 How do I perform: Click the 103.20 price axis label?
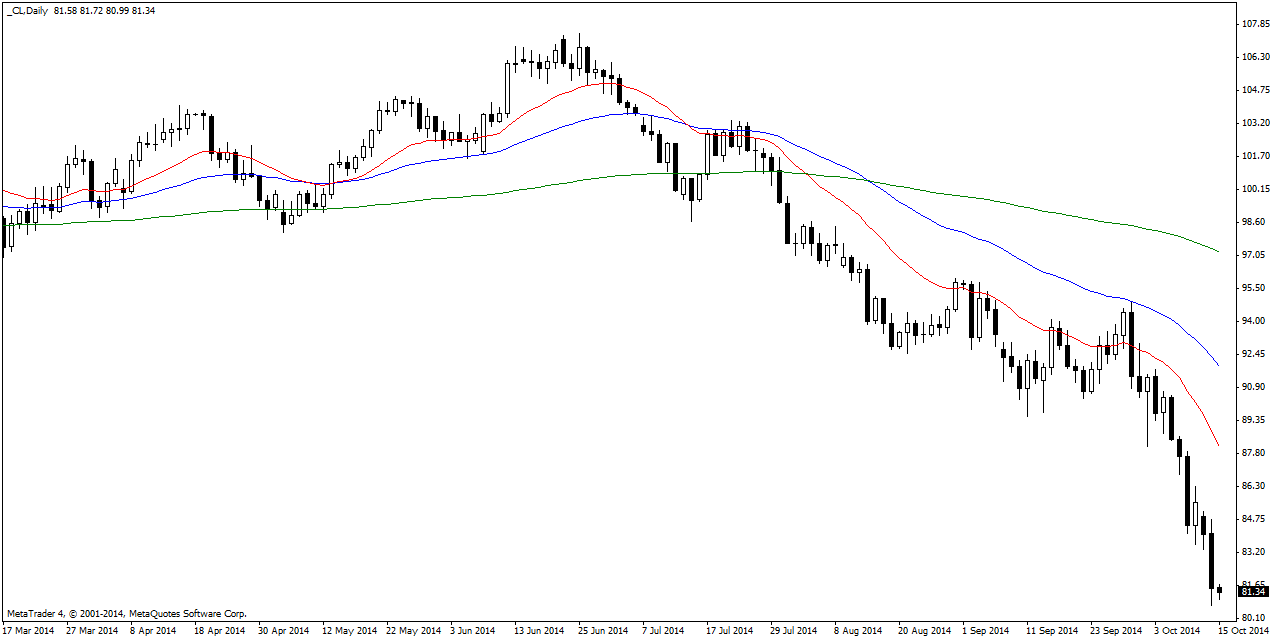(x=1254, y=122)
